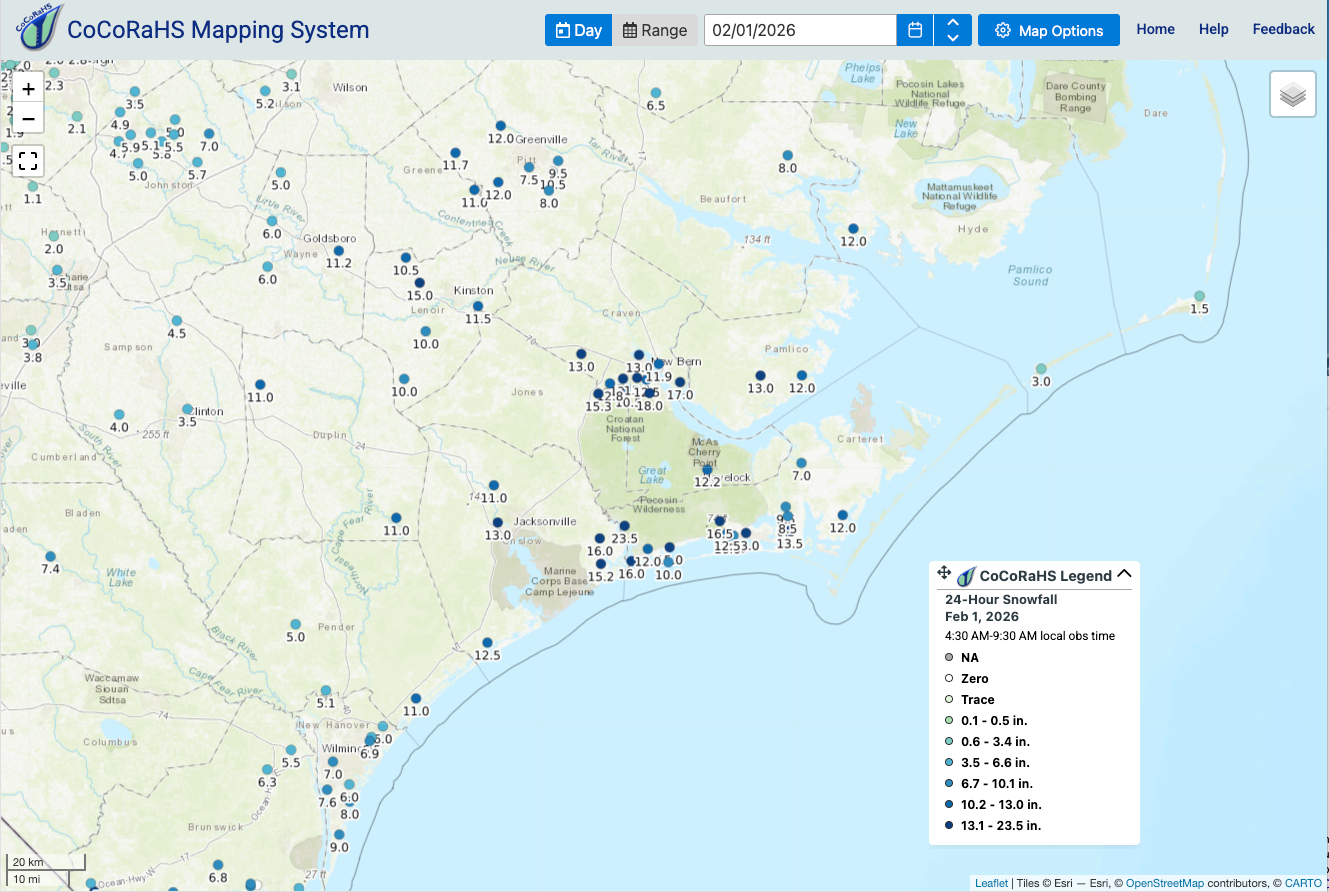This screenshot has width=1329, height=892.
Task: Collapse the CoCoRaHS Legend panel
Action: pos(1124,574)
